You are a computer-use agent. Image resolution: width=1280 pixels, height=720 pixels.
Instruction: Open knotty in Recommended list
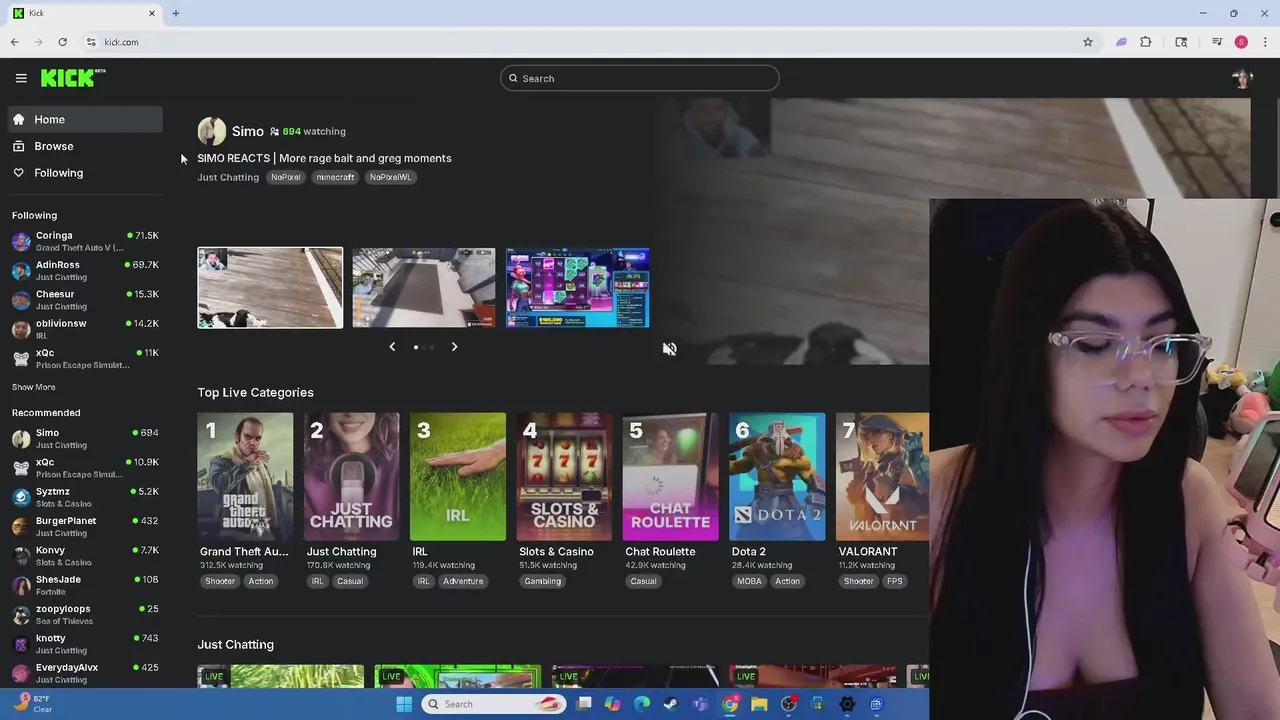[x=86, y=644]
